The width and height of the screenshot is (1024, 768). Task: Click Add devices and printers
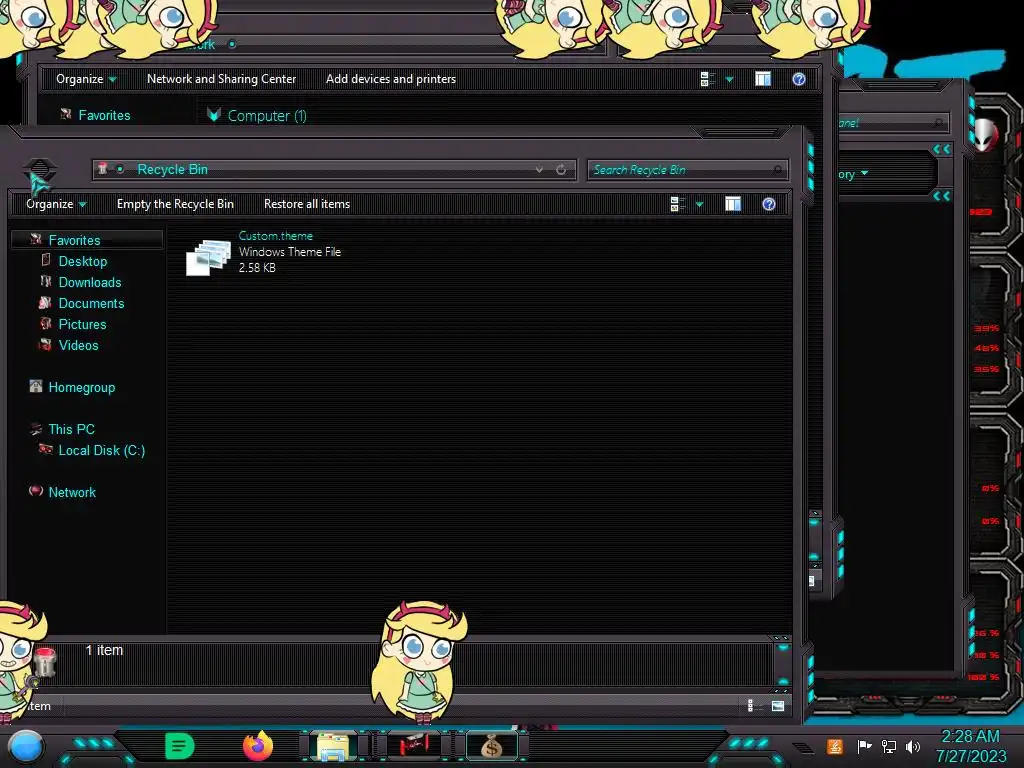click(391, 79)
